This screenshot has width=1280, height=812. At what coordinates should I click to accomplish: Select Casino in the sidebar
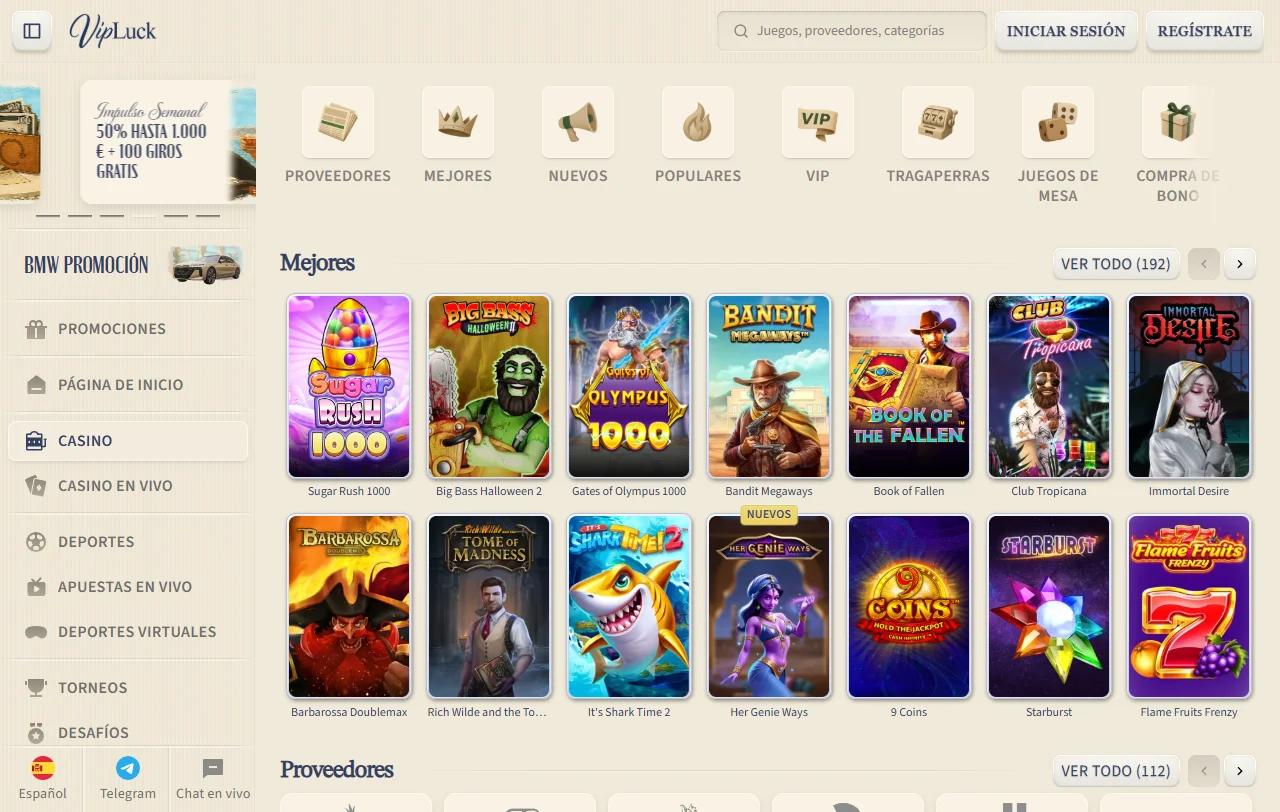pos(128,441)
